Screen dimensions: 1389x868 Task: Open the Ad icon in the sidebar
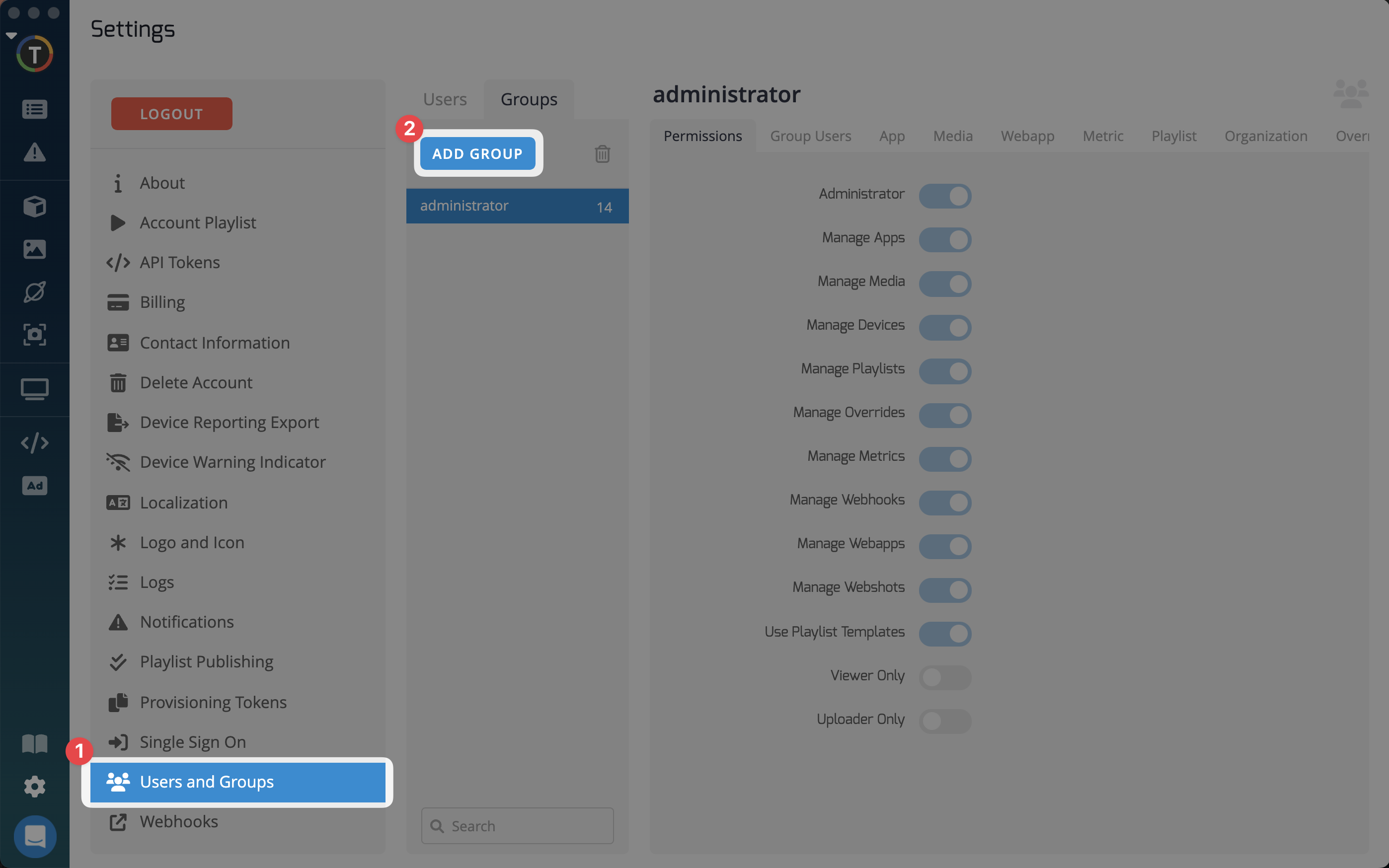(x=34, y=486)
